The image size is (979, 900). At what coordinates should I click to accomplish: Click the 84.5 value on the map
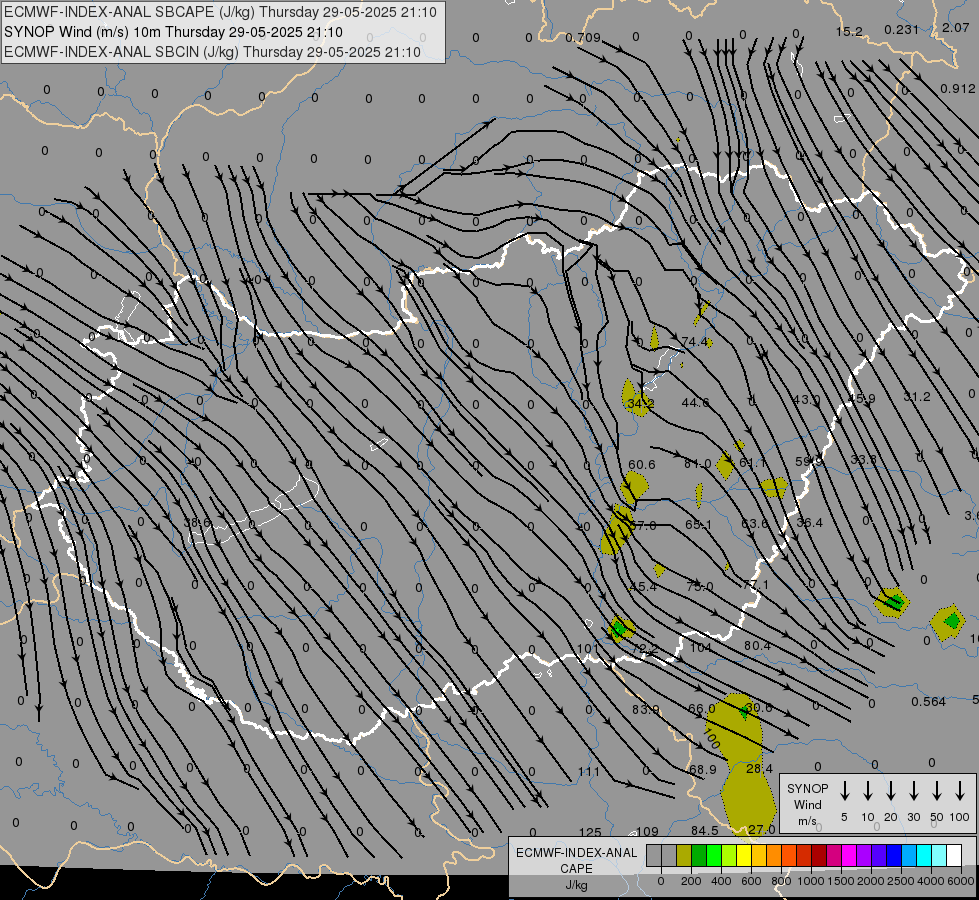tap(704, 831)
